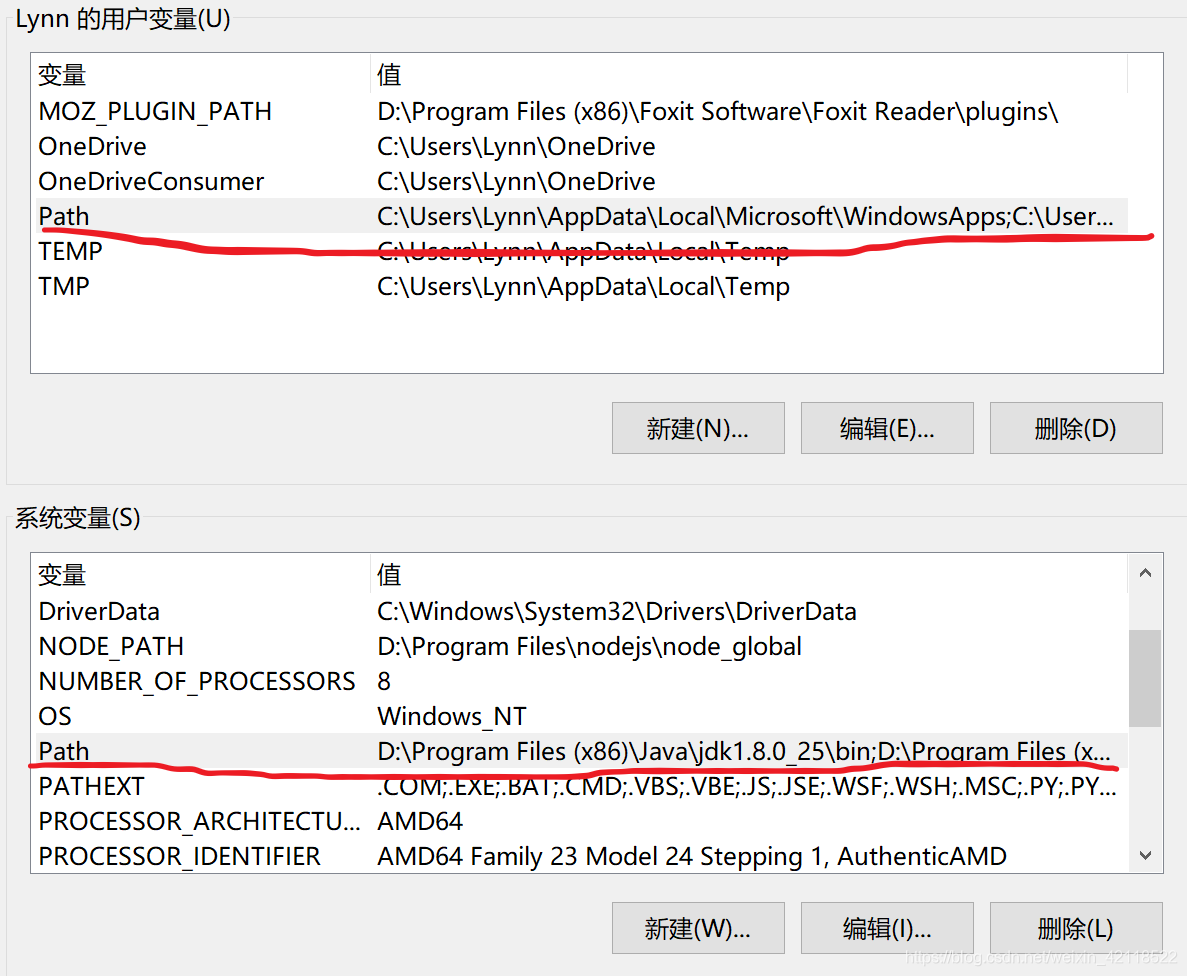Image resolution: width=1187 pixels, height=976 pixels.
Task: Click the Foxit Reader plugins path value
Action: tap(717, 111)
